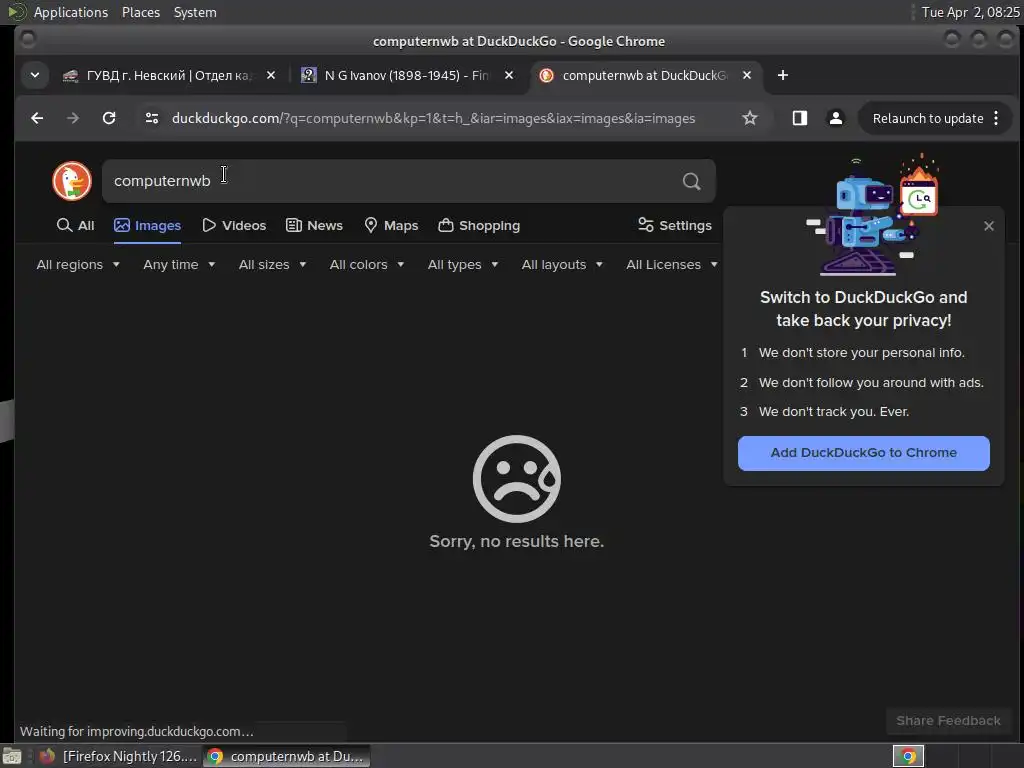Click Chrome icon in the taskbar tray
Screen dimensions: 1024x768
[x=908, y=756]
